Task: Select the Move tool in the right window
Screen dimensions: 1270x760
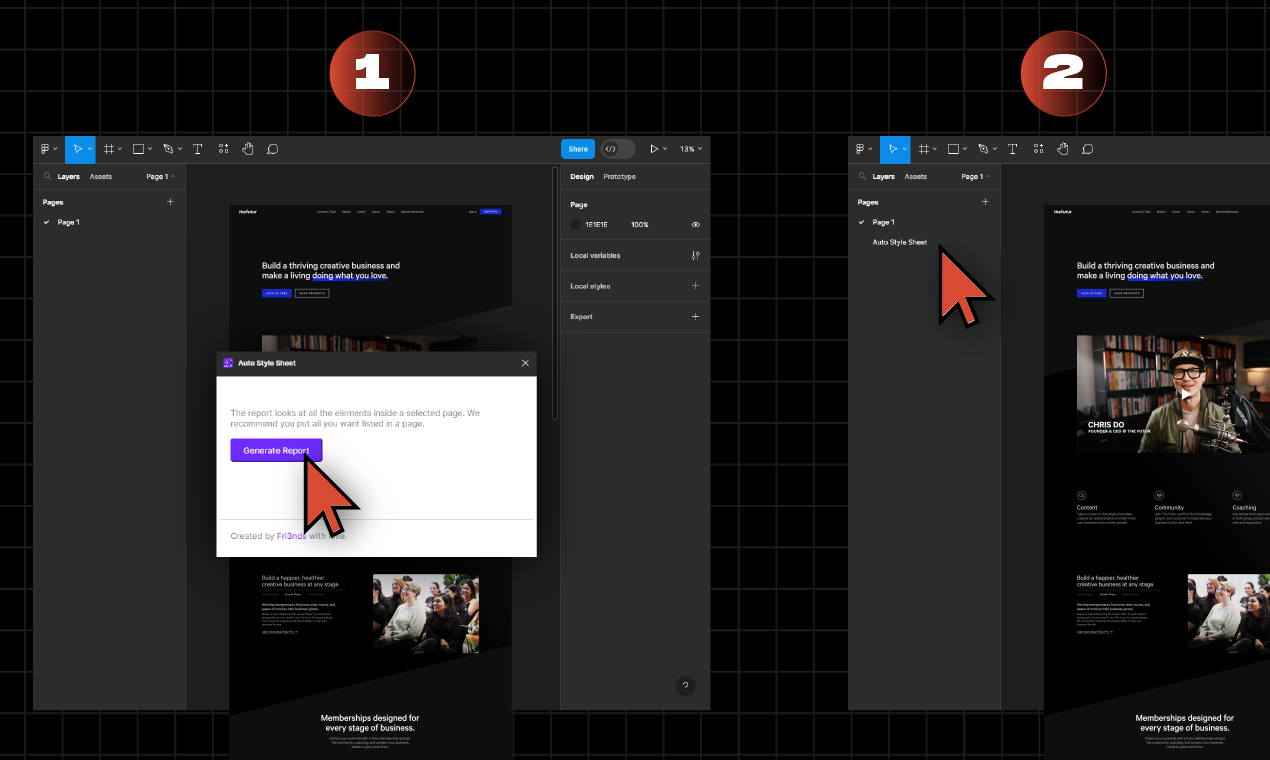Action: coord(892,149)
